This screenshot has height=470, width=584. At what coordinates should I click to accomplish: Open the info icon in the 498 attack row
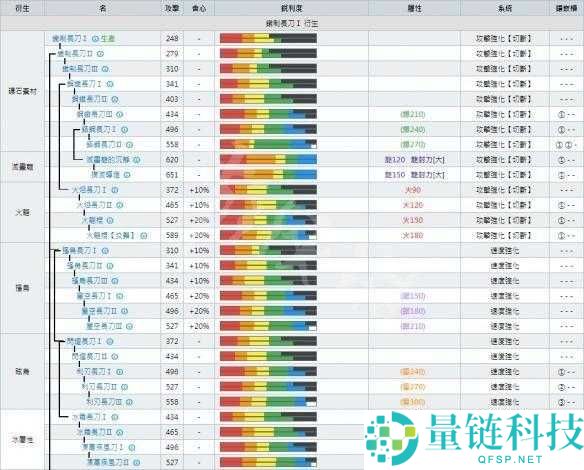click(120, 372)
